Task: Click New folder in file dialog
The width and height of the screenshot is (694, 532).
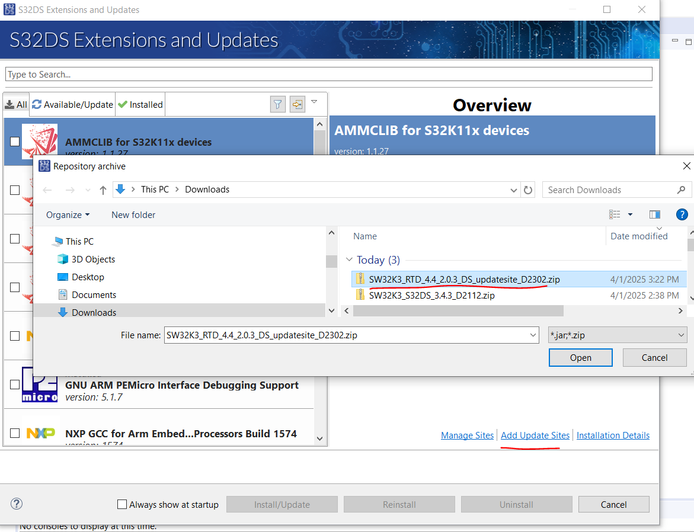Action: 133,215
